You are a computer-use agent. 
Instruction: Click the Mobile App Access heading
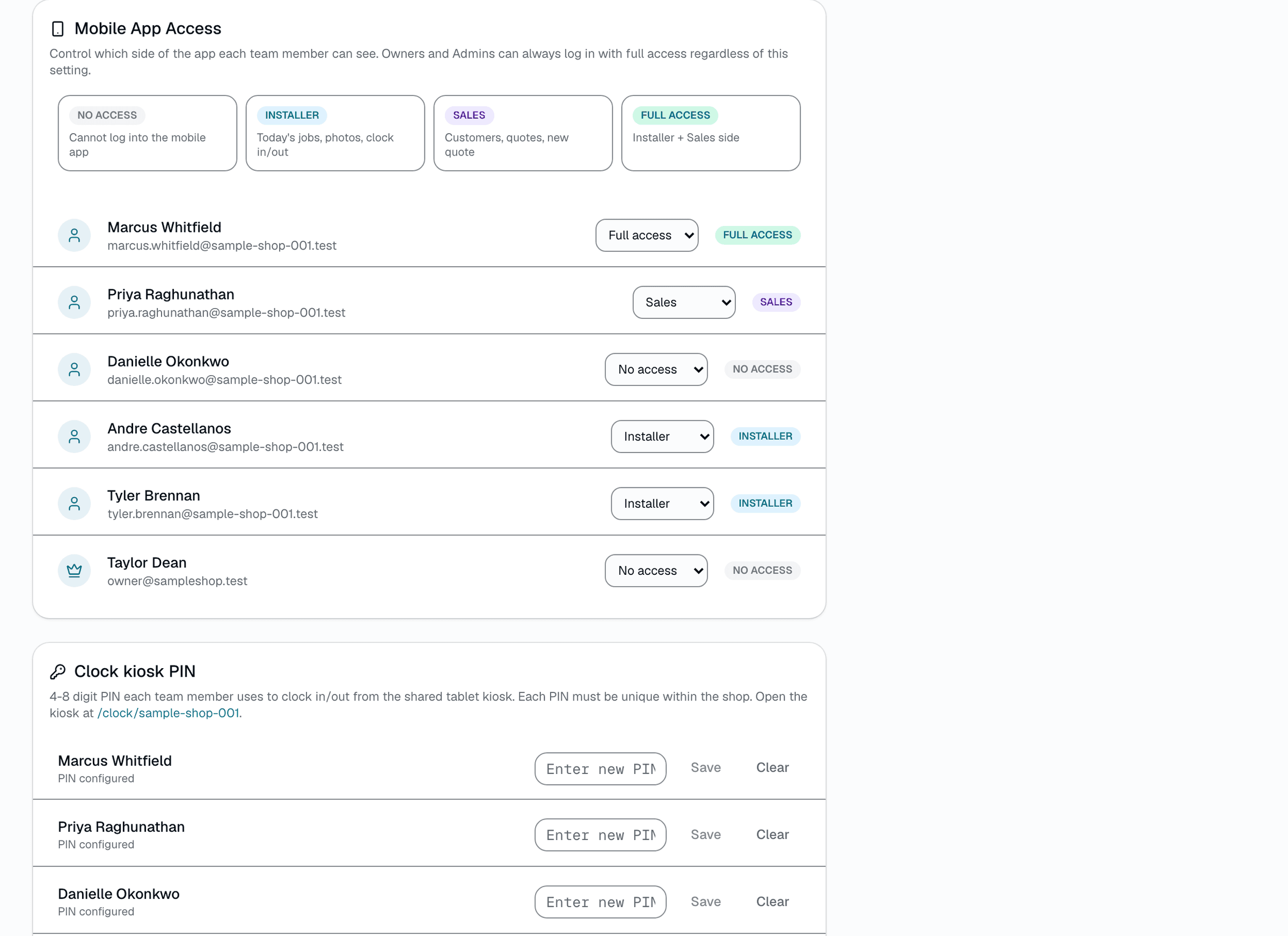coord(148,28)
